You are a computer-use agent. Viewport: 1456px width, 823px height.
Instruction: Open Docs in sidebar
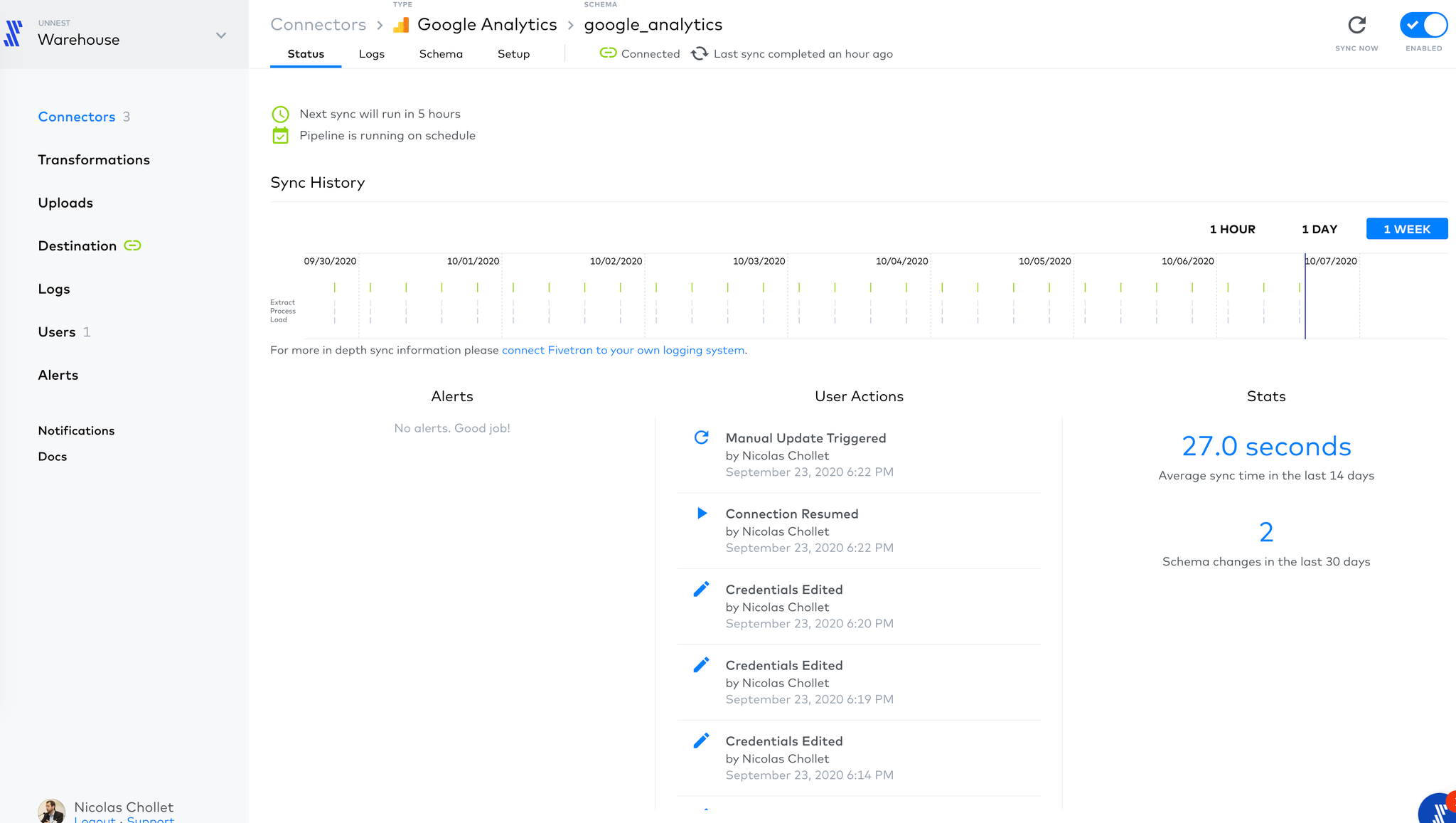[53, 457]
